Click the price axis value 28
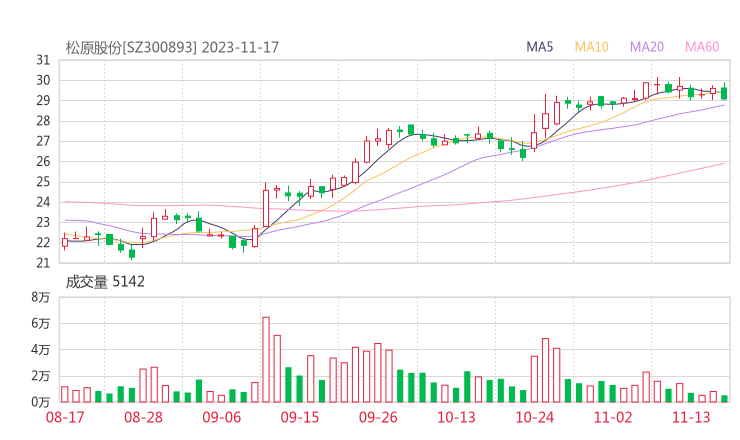The width and height of the screenshot is (740, 440). click(x=43, y=121)
